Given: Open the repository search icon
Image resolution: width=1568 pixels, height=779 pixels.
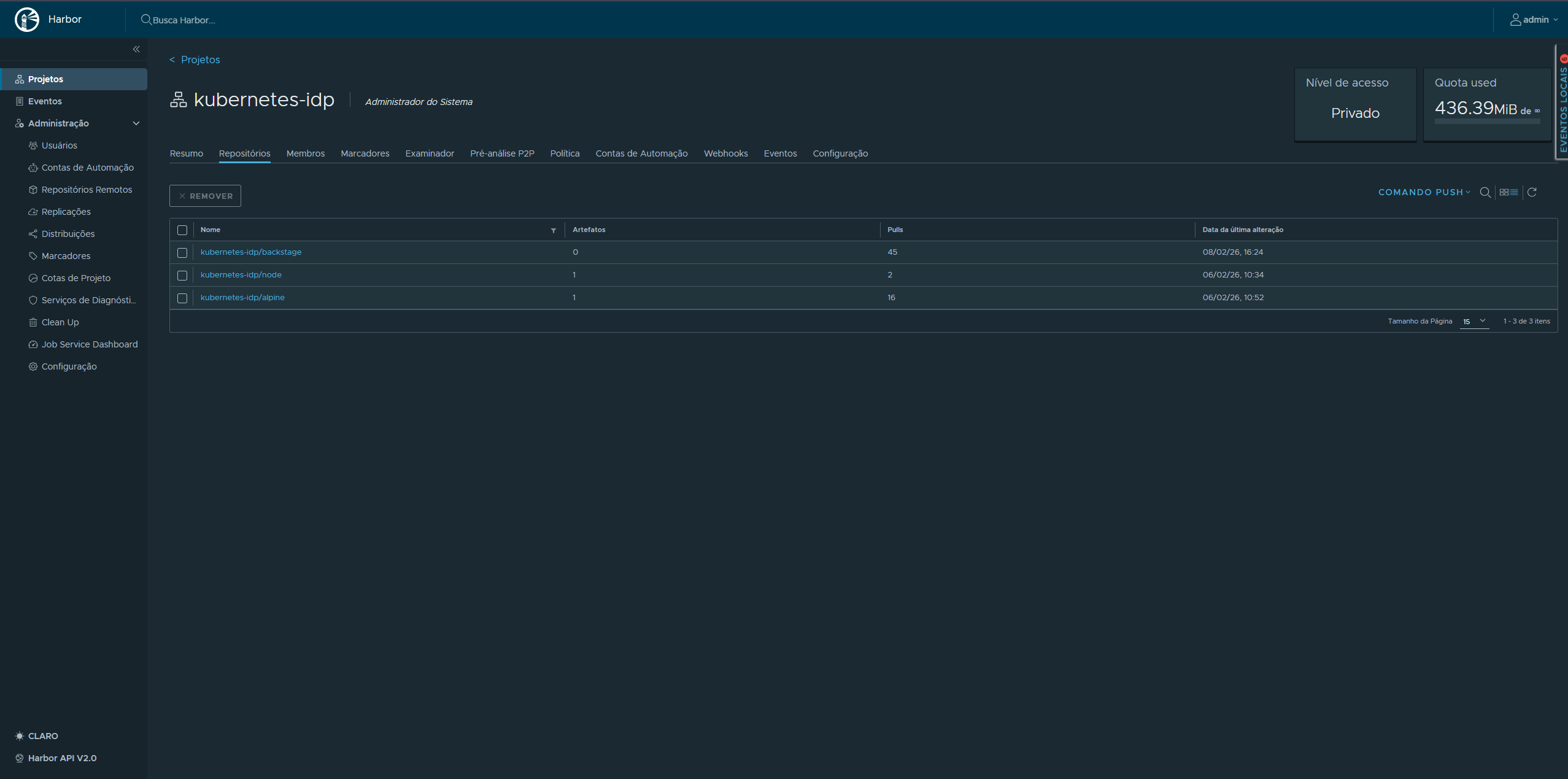Looking at the screenshot, I should (1485, 192).
